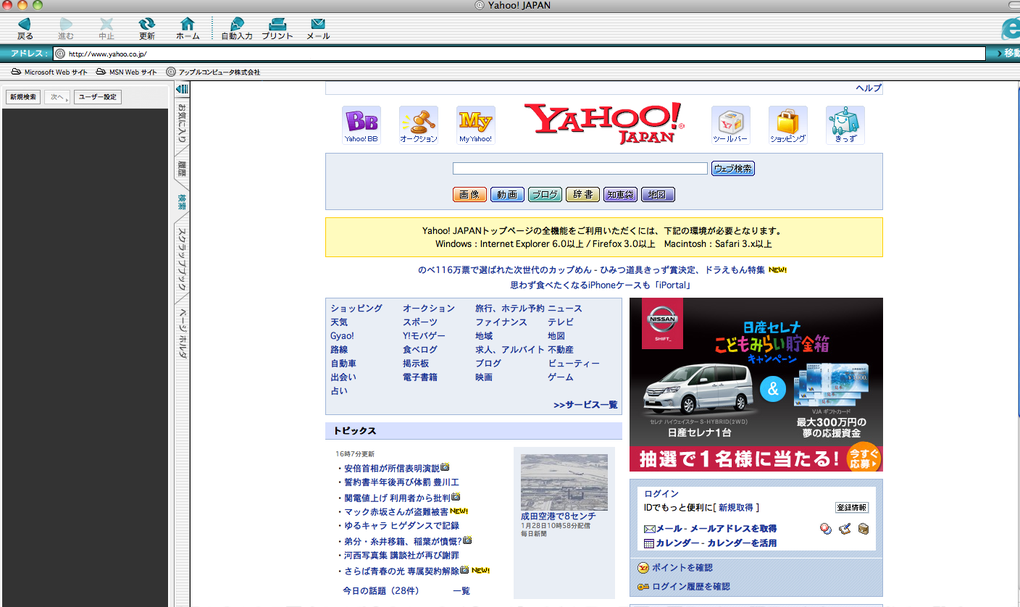This screenshot has width=1020, height=607.
Task: Open Gyao! in the services list
Action: [342, 336]
